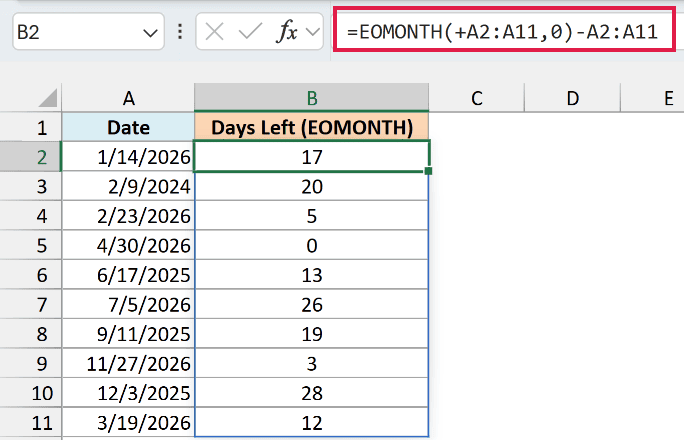Select cell with date 7/5/2026
The width and height of the screenshot is (684, 440).
128,304
